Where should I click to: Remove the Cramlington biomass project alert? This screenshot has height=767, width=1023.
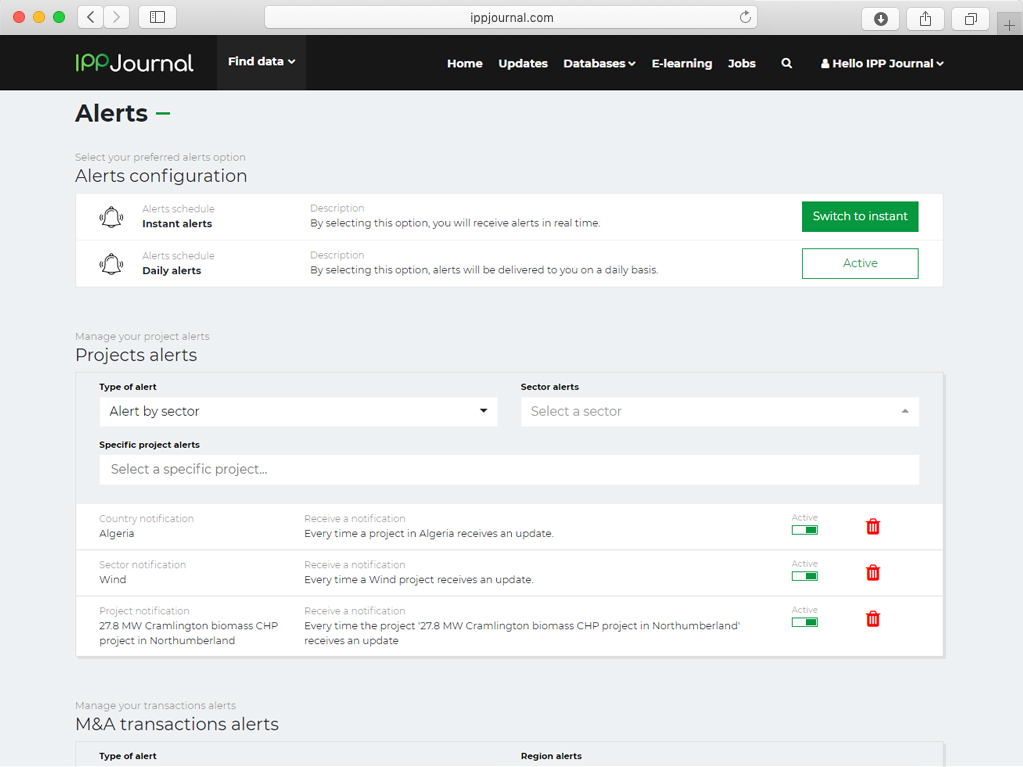coord(872,619)
